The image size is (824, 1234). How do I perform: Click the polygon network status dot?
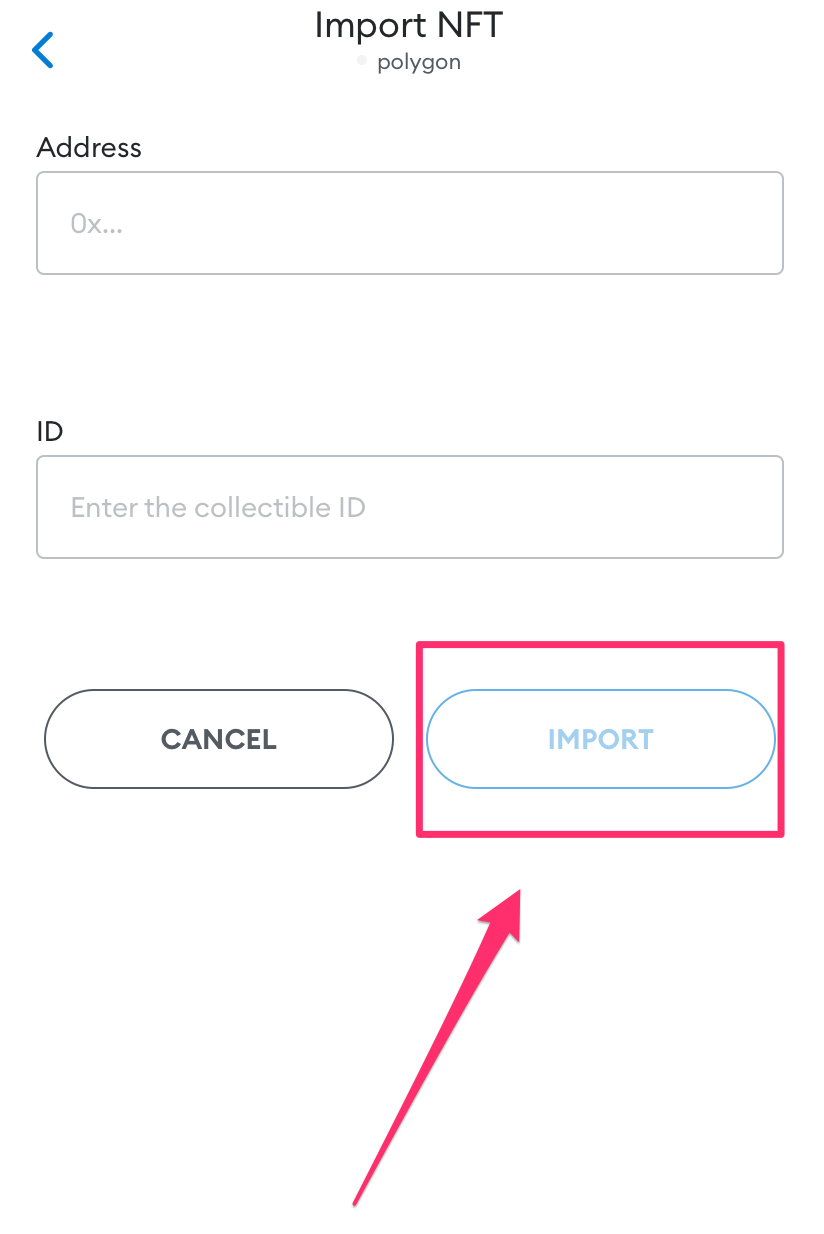pyautogui.click(x=363, y=62)
